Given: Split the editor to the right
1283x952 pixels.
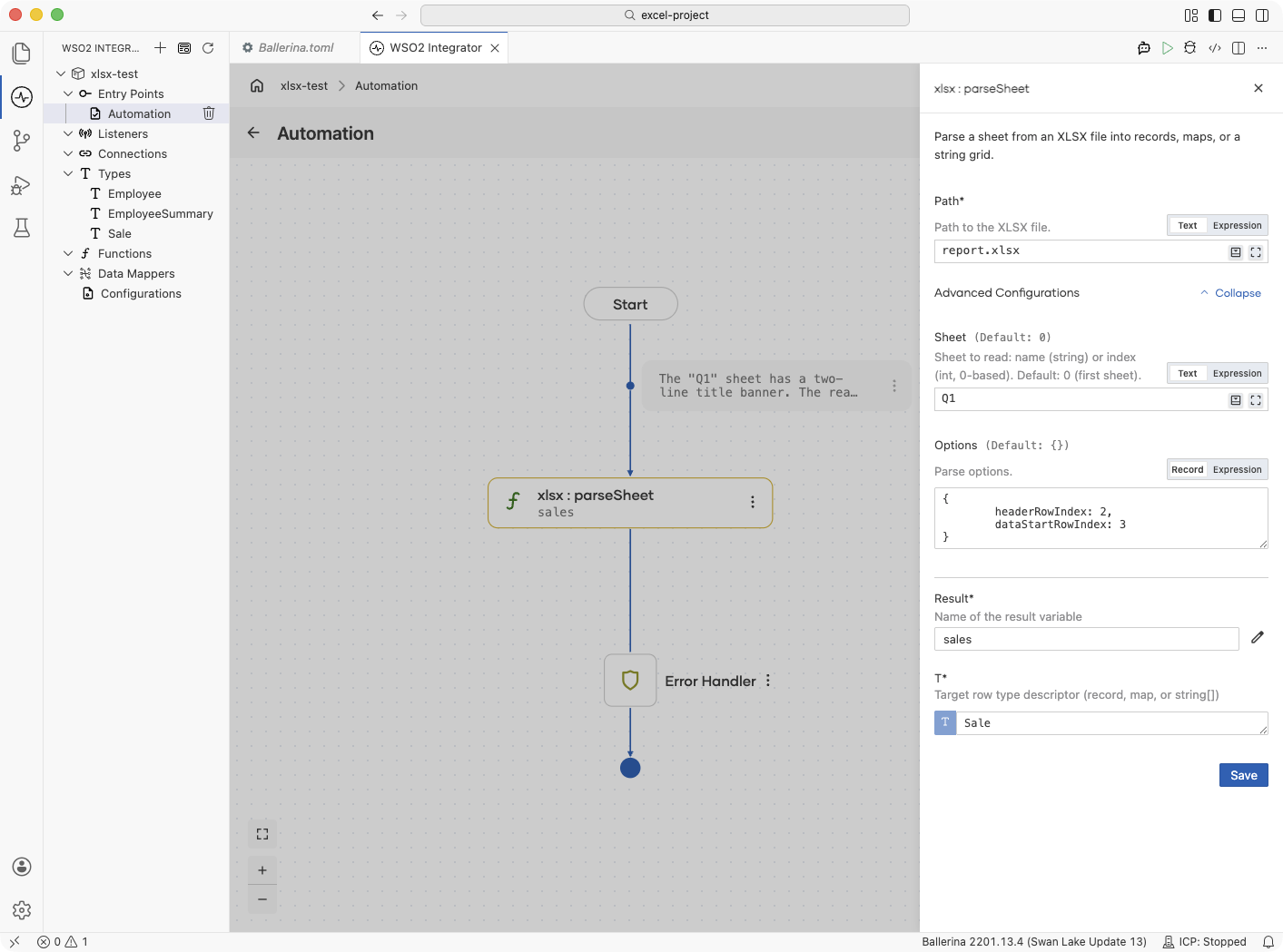Looking at the screenshot, I should (1239, 48).
